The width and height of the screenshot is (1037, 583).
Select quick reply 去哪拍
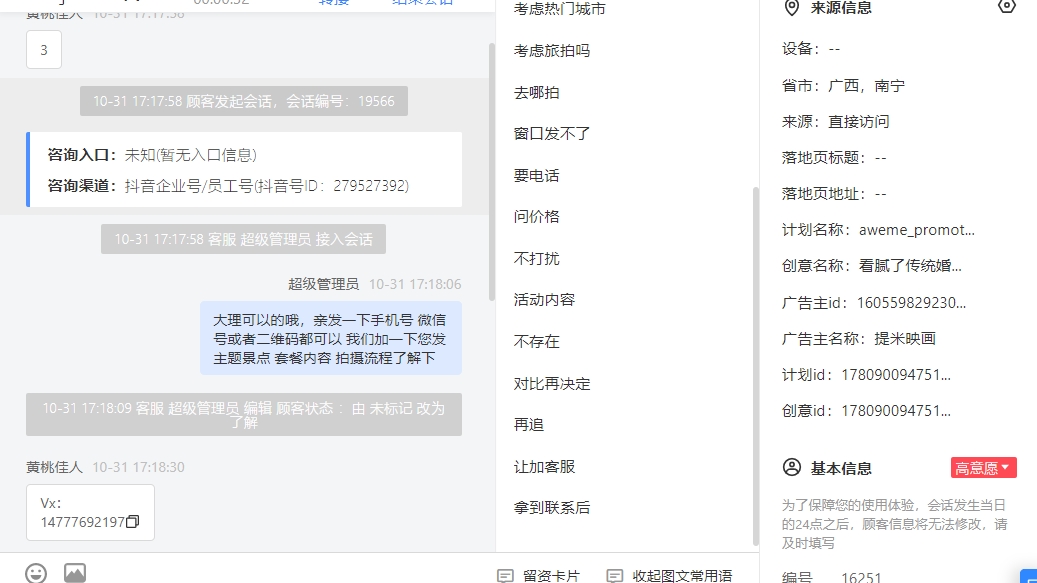click(x=536, y=93)
